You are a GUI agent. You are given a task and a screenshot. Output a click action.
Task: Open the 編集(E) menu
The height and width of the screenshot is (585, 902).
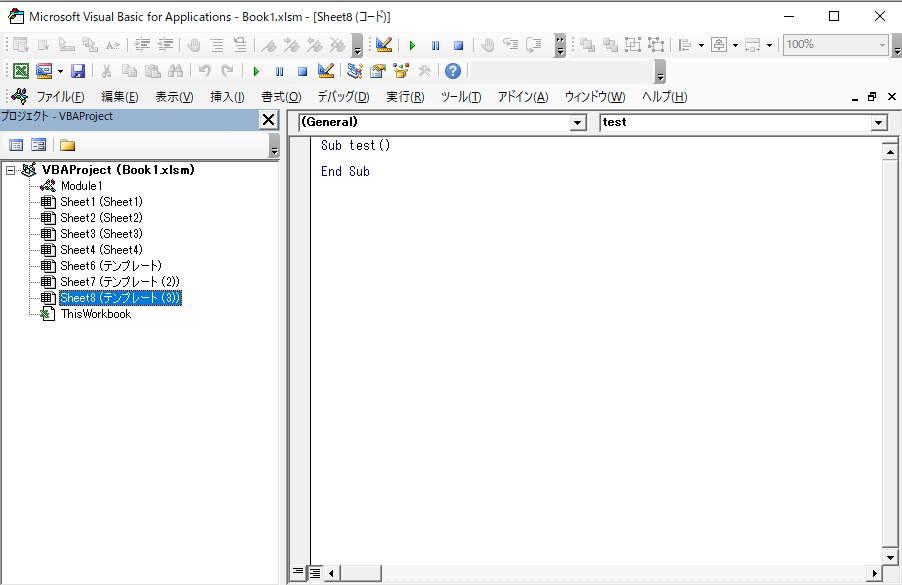tap(120, 97)
